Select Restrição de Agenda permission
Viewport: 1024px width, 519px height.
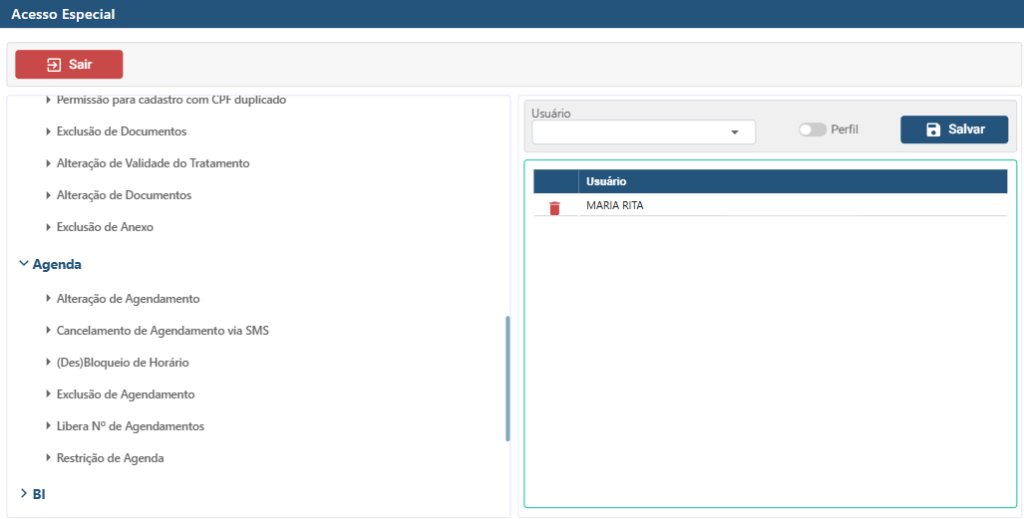110,459
